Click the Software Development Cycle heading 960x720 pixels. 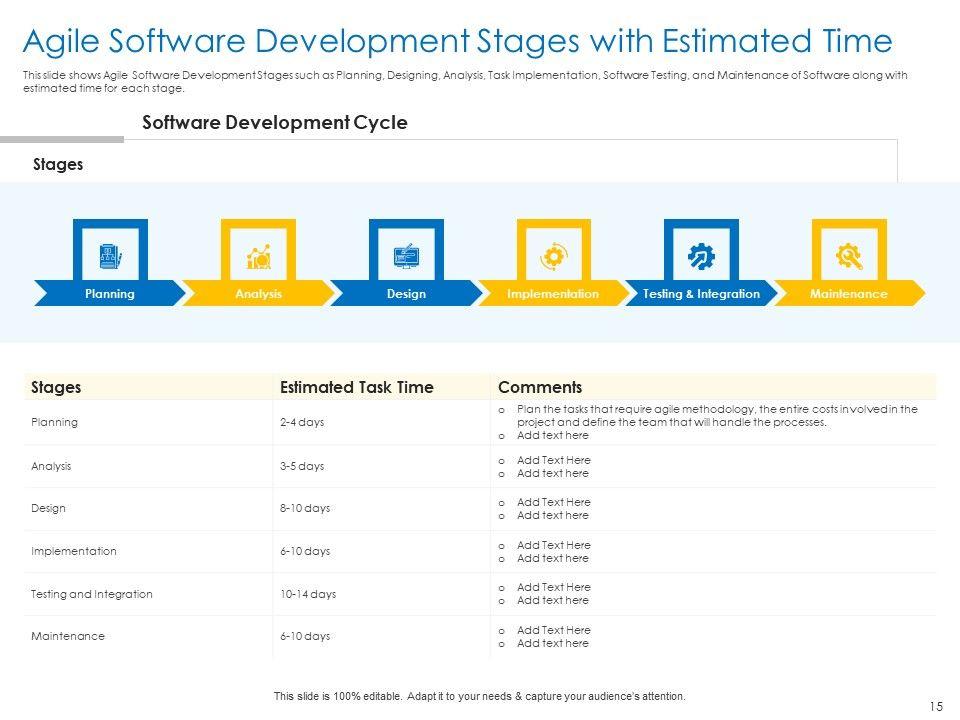275,123
